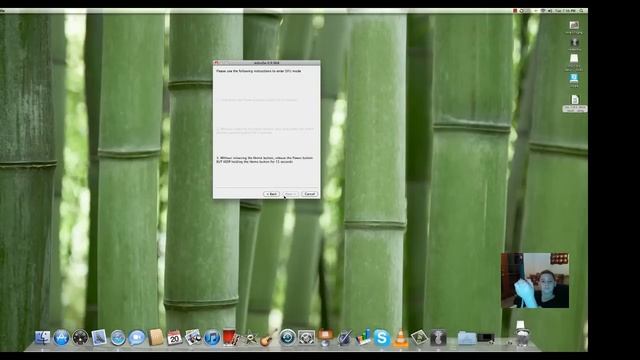Click the redsn0w window title bar

click(x=267, y=63)
